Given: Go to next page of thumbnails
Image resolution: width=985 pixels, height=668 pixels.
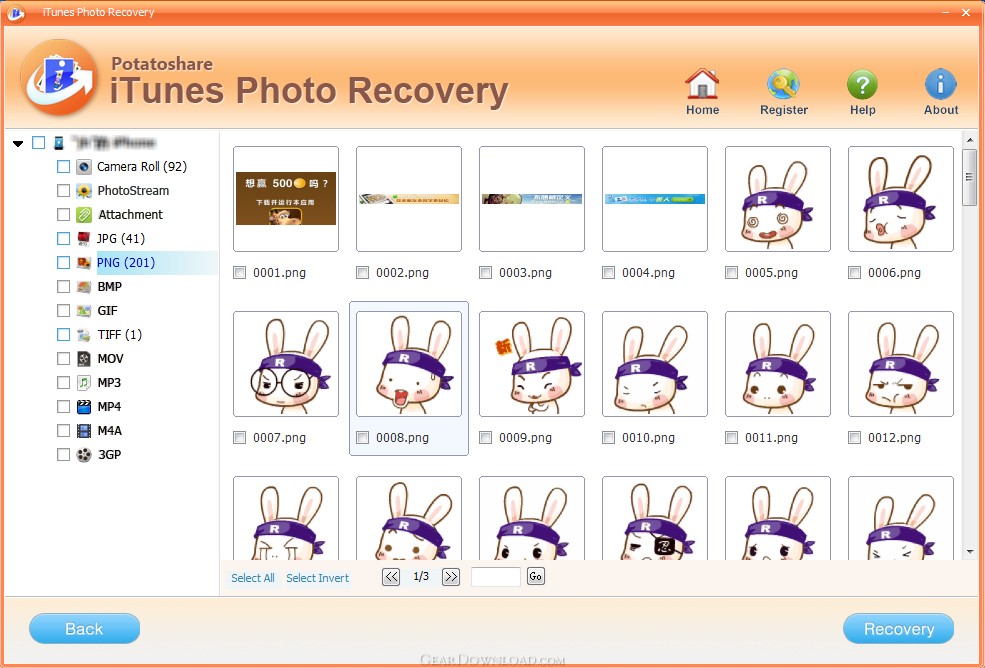Looking at the screenshot, I should [450, 576].
